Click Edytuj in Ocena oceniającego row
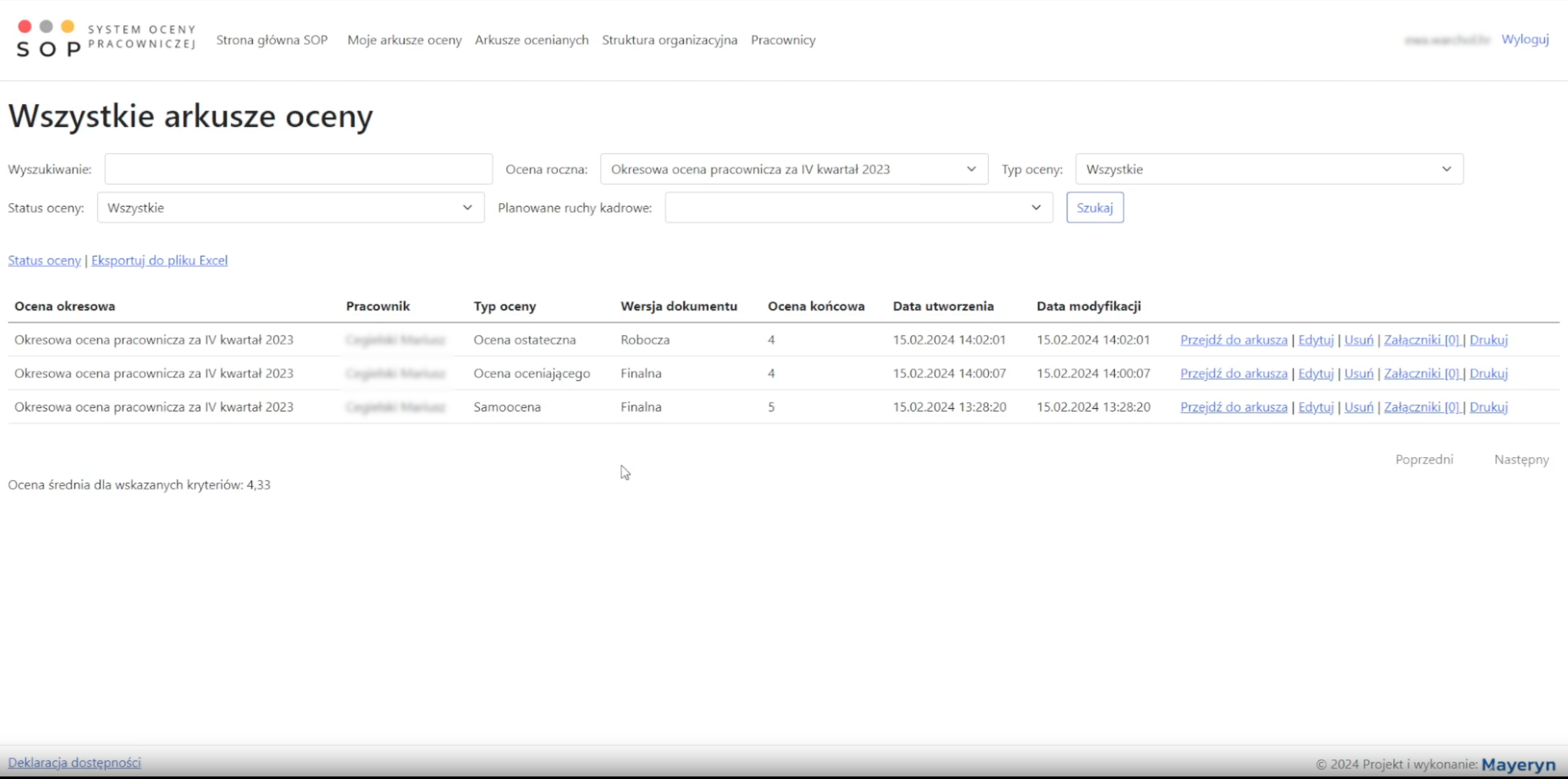Screen dimensions: 1568x779 coord(1315,373)
